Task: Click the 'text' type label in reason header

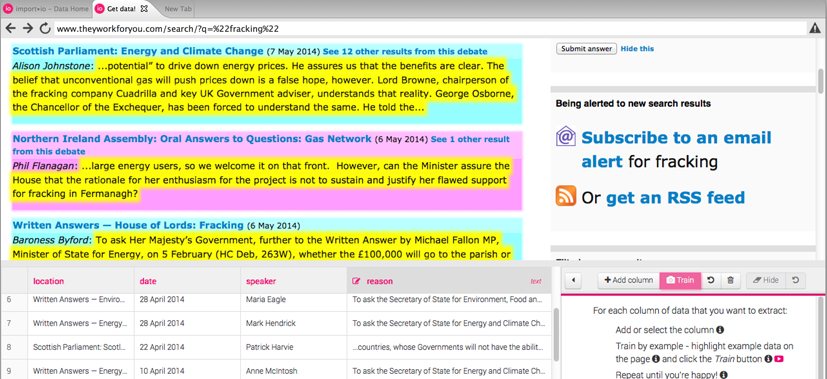Action: coord(536,281)
